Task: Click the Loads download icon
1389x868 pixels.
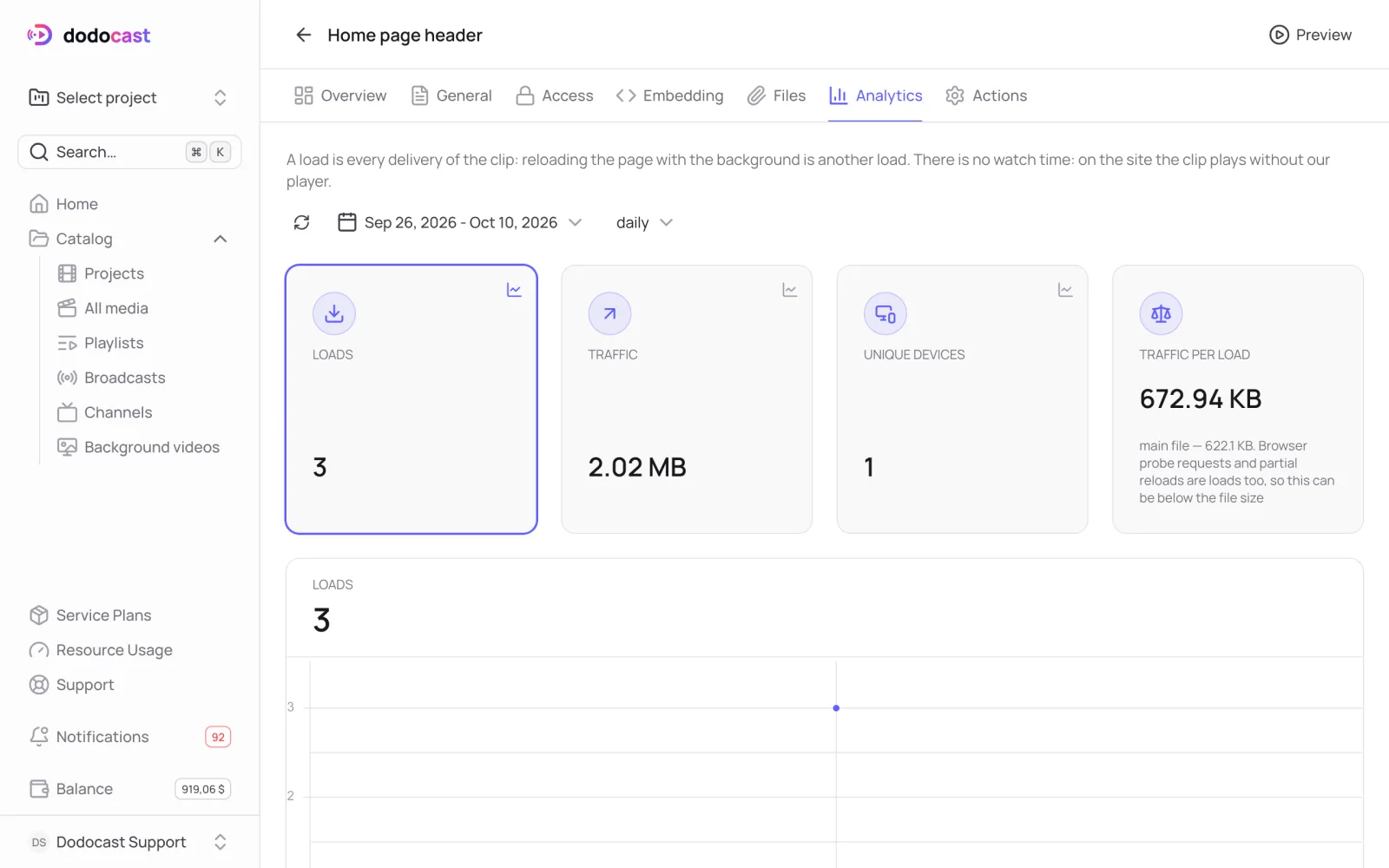Action: tap(334, 313)
